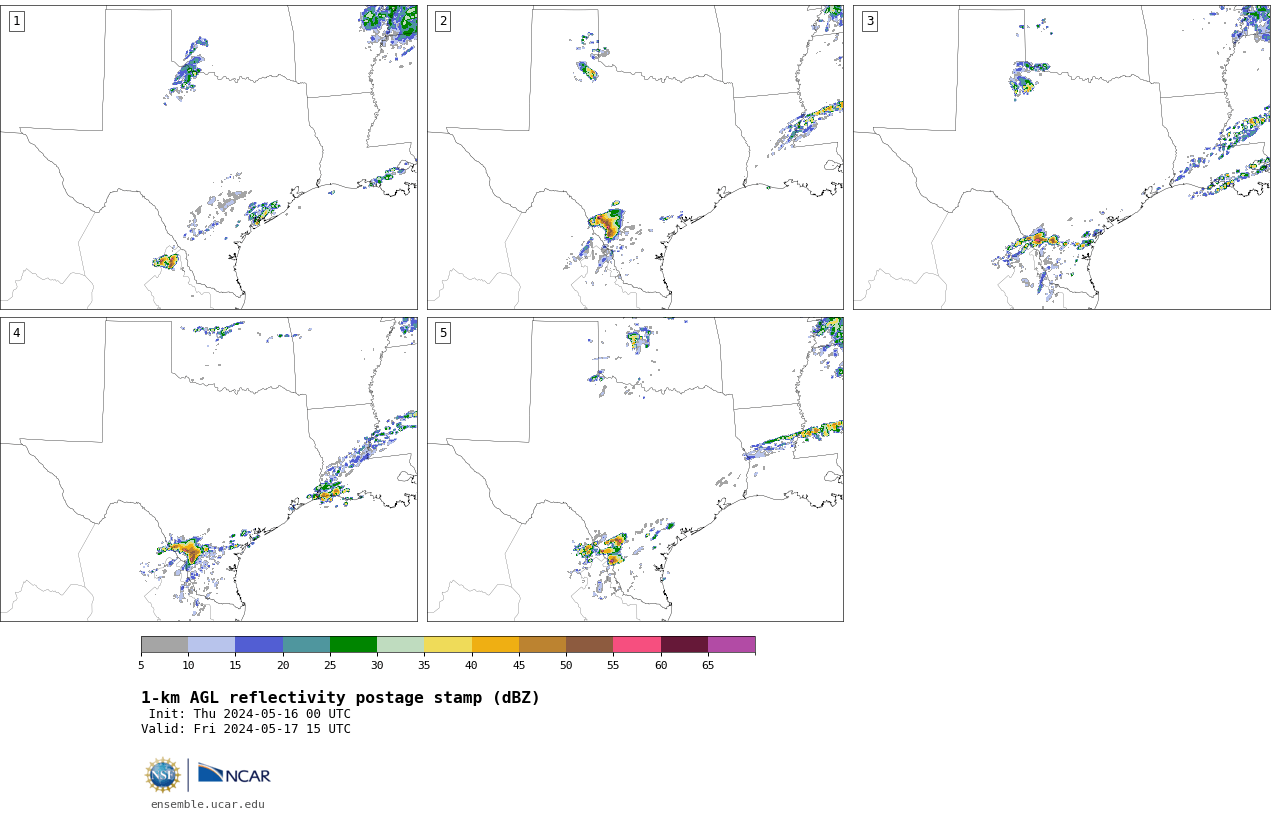Viewport: 1280px width, 815px height.
Task: Click the colorbar tick label 35
Action: (x=424, y=665)
